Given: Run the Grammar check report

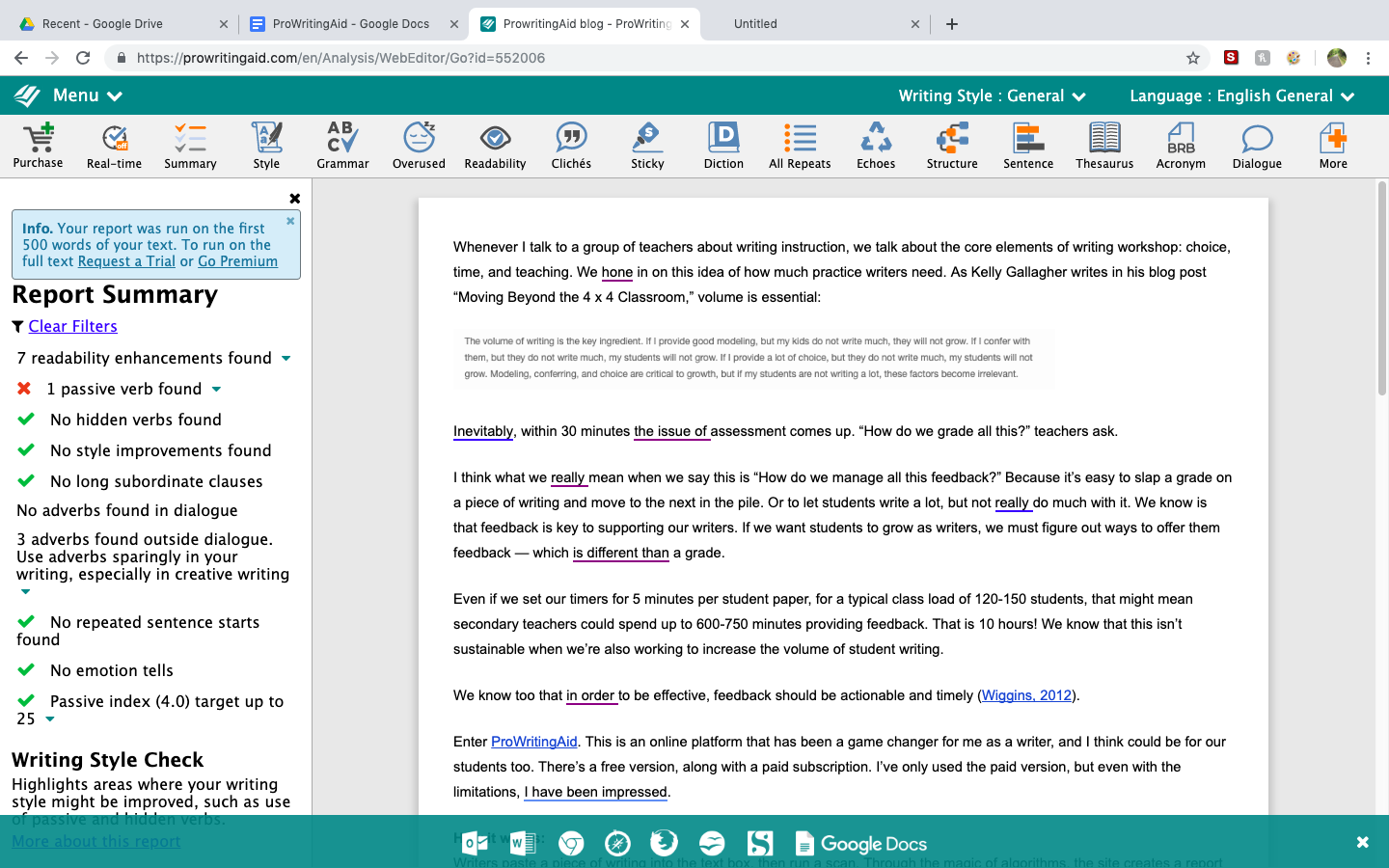Looking at the screenshot, I should 342,145.
